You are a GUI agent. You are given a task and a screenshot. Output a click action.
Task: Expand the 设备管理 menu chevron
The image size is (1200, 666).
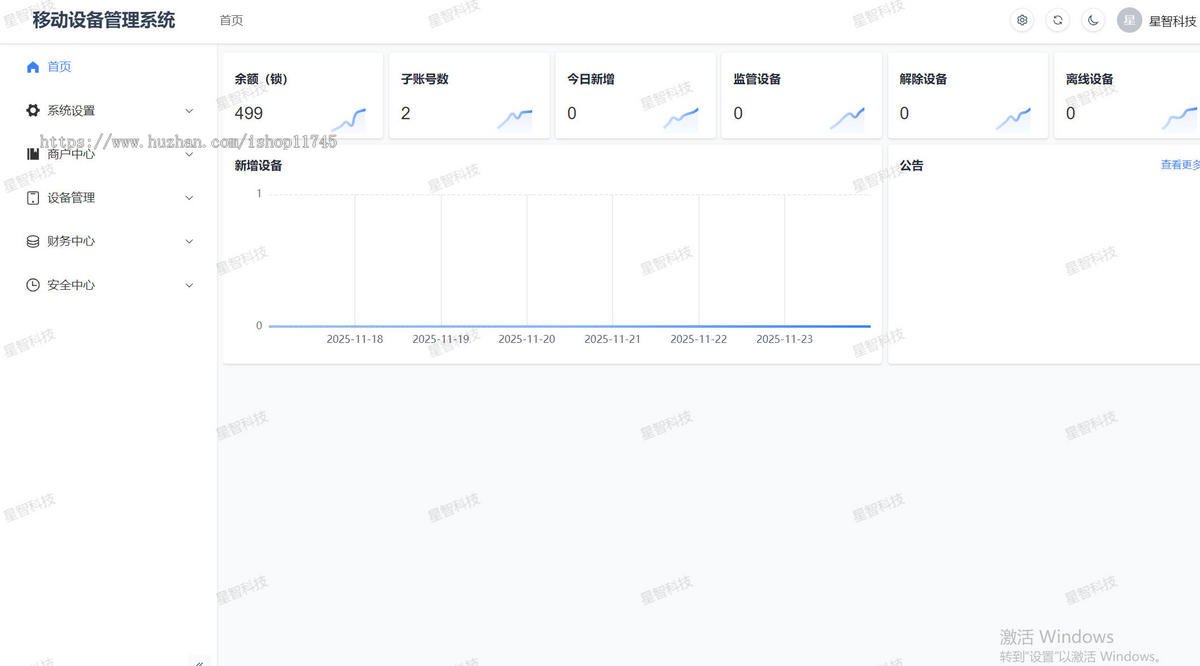tap(189, 198)
